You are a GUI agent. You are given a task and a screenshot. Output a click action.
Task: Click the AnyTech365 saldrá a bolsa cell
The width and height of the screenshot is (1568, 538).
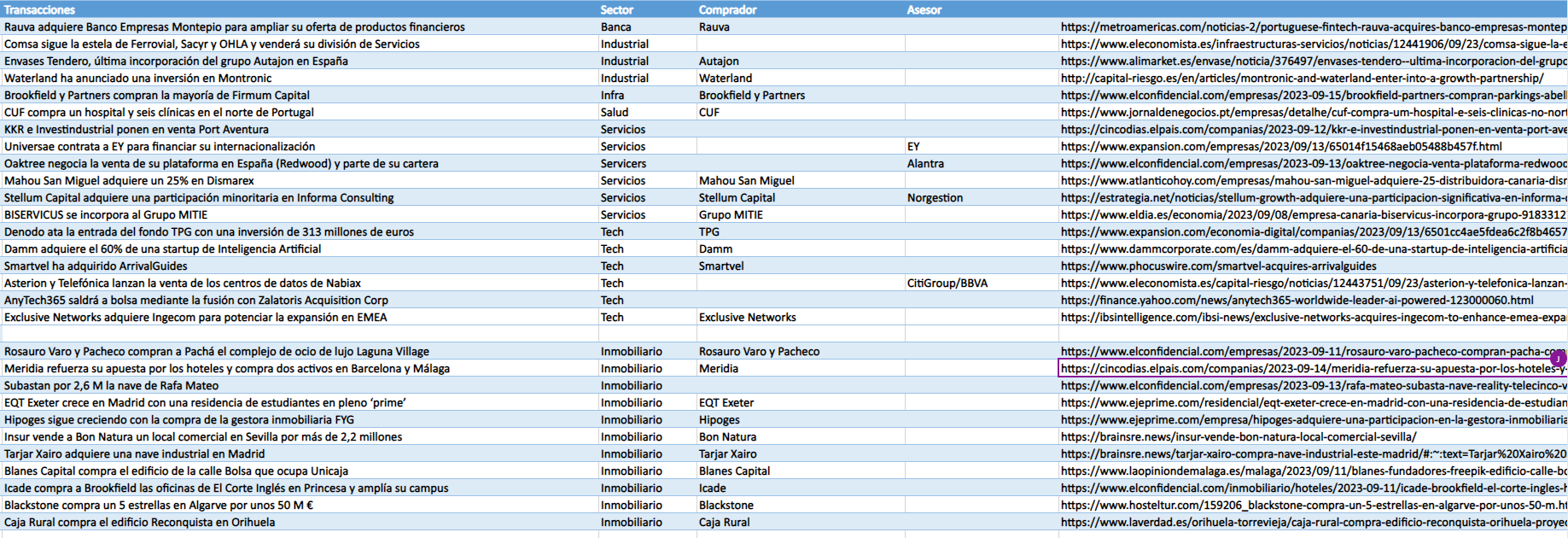(x=299, y=300)
